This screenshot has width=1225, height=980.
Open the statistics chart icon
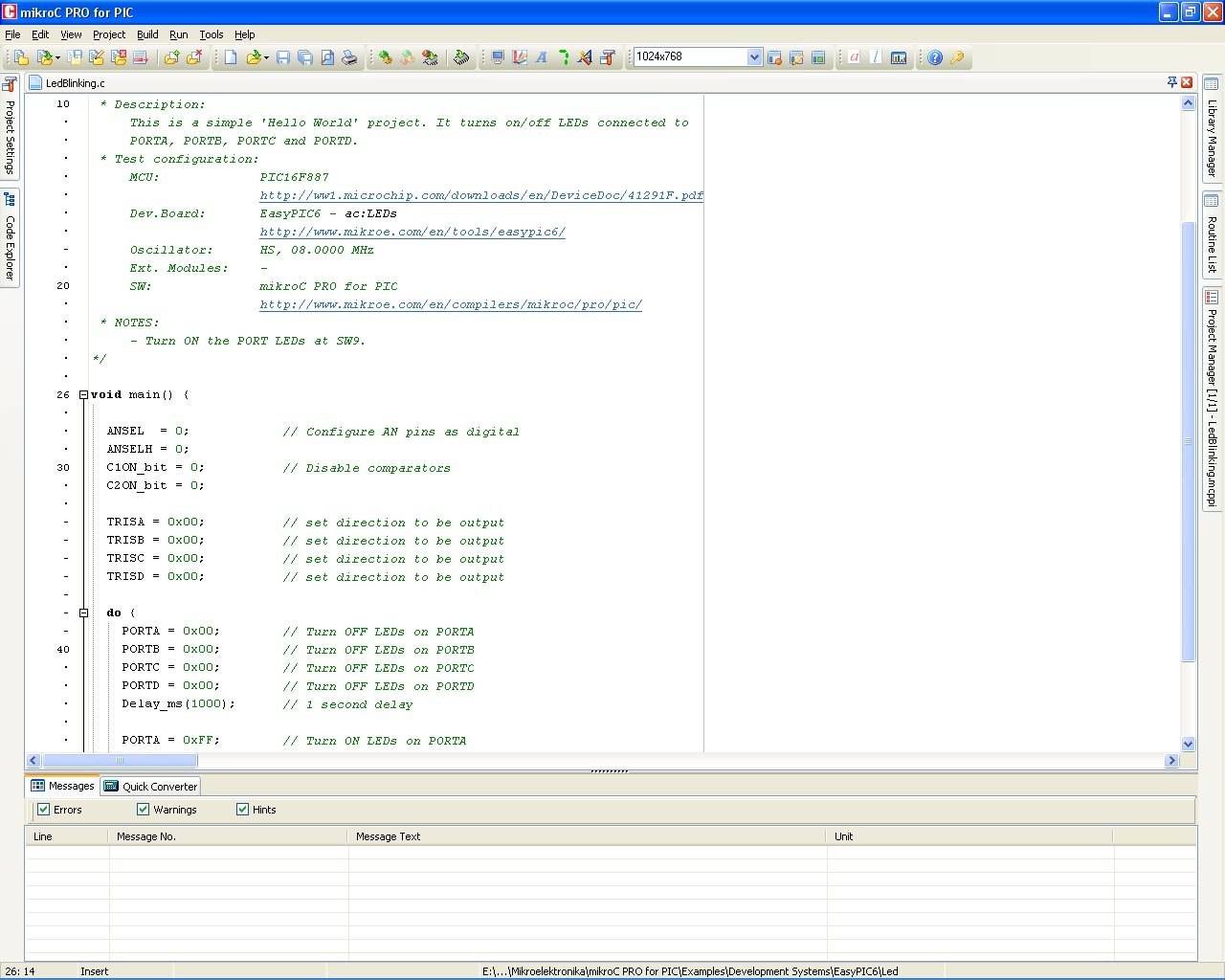[899, 57]
